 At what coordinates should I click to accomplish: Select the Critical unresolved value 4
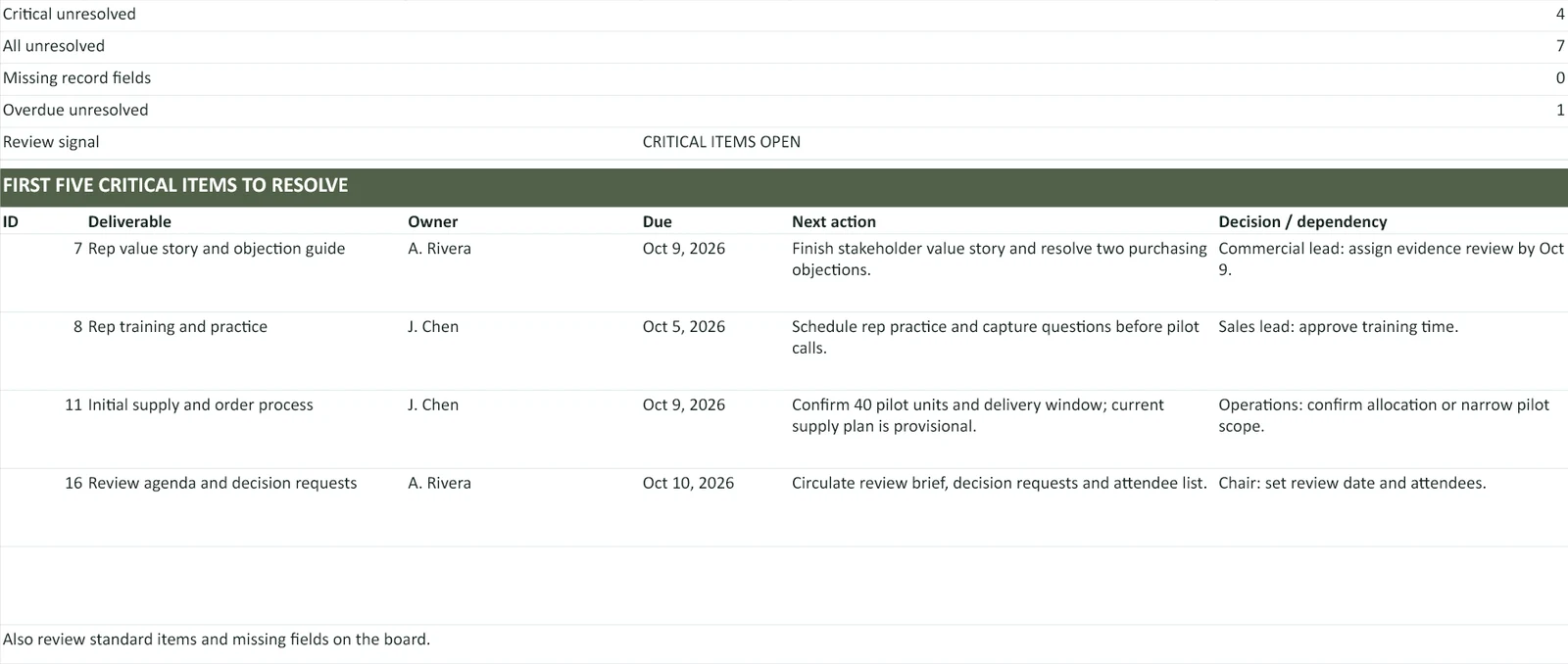click(x=1560, y=14)
